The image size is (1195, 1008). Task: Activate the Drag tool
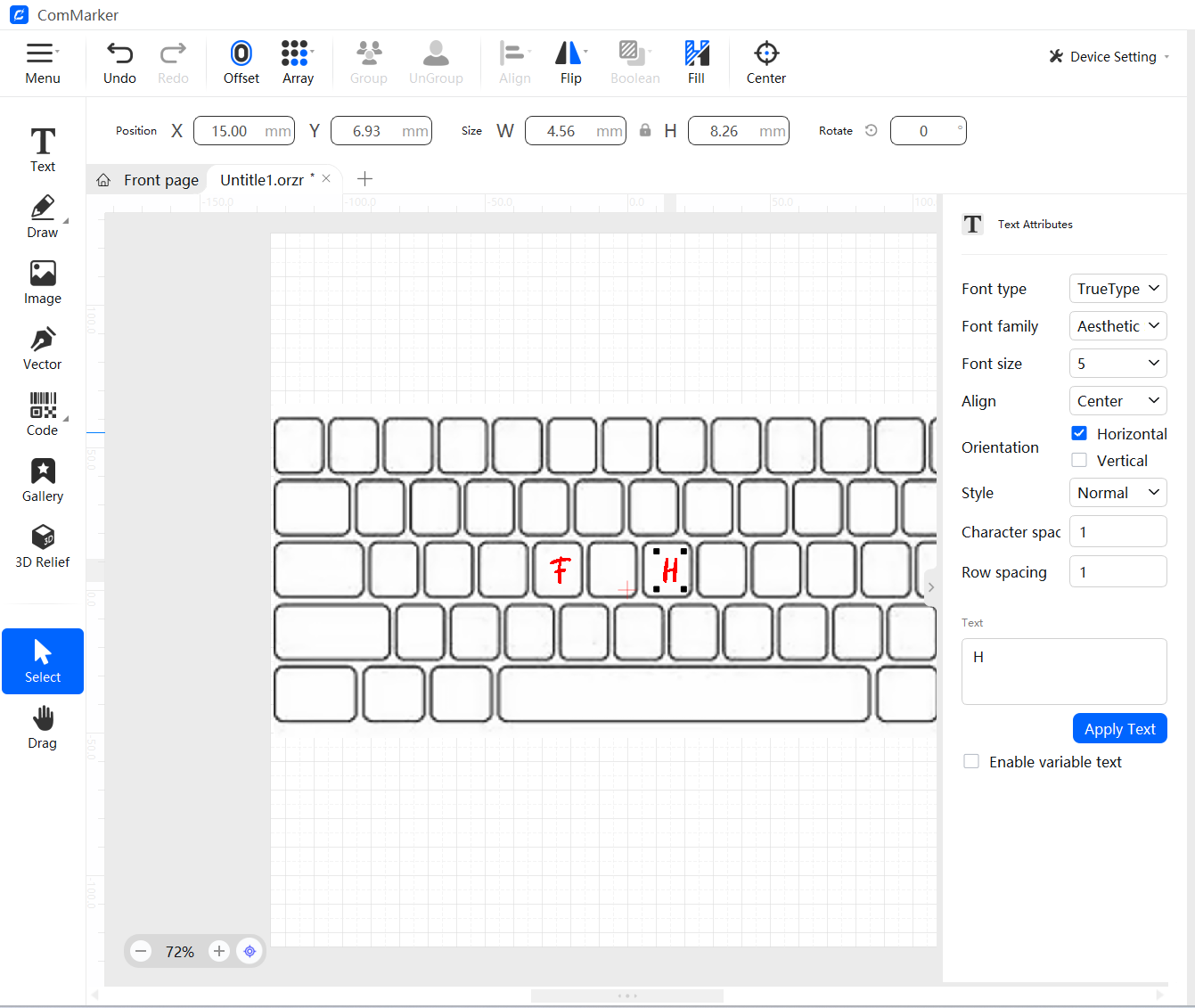tap(42, 726)
